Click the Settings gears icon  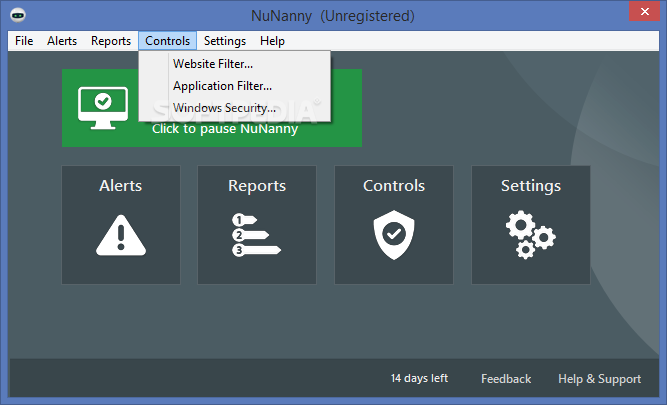point(531,235)
